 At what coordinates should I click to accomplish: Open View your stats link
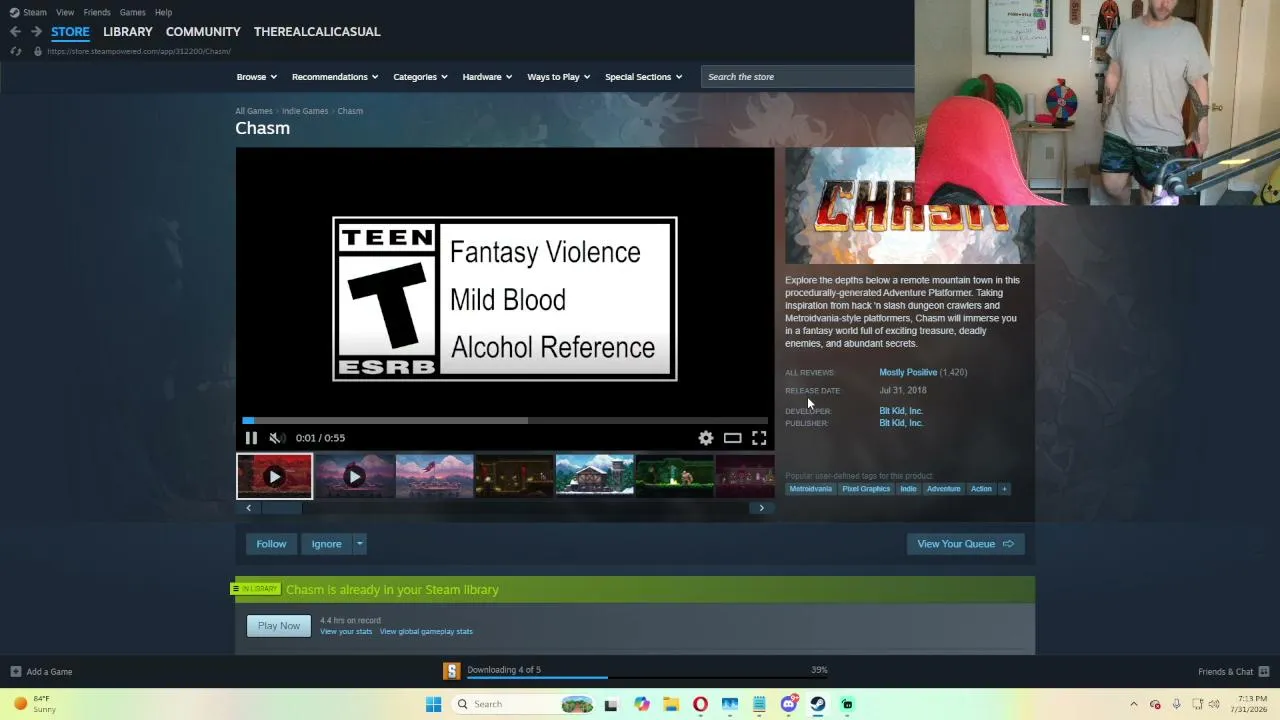pyautogui.click(x=346, y=632)
